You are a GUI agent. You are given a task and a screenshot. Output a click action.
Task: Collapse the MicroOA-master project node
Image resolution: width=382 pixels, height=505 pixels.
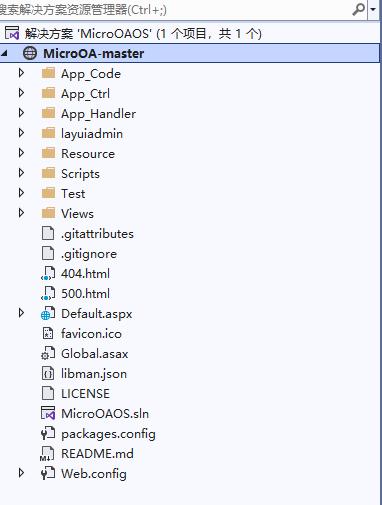pos(4,53)
